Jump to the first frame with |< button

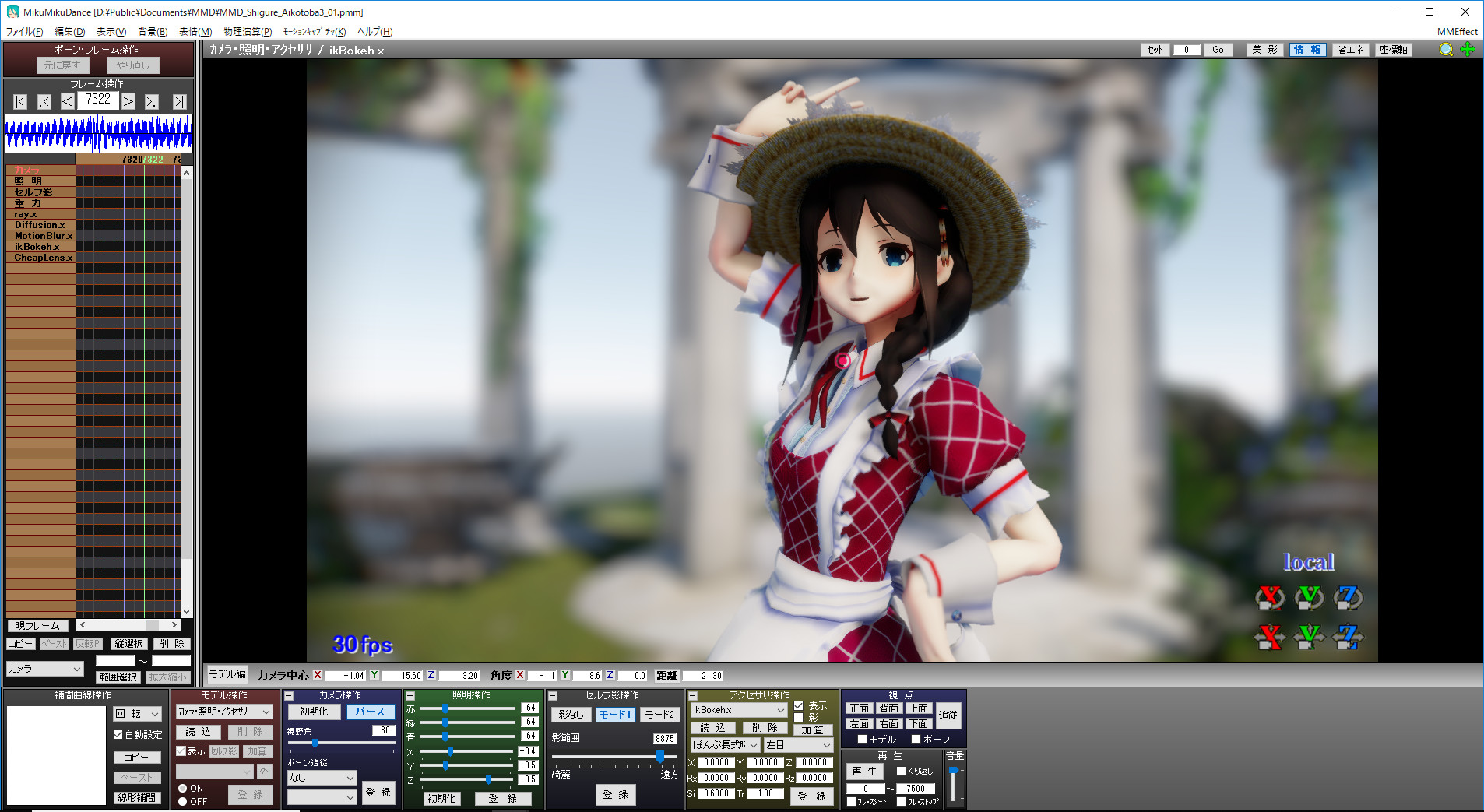click(20, 102)
